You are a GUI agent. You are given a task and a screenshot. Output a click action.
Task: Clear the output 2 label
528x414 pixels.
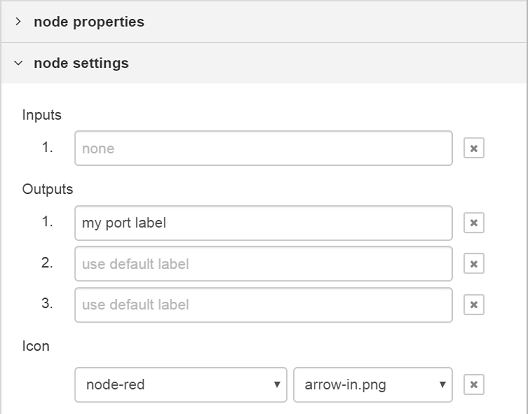point(474,264)
